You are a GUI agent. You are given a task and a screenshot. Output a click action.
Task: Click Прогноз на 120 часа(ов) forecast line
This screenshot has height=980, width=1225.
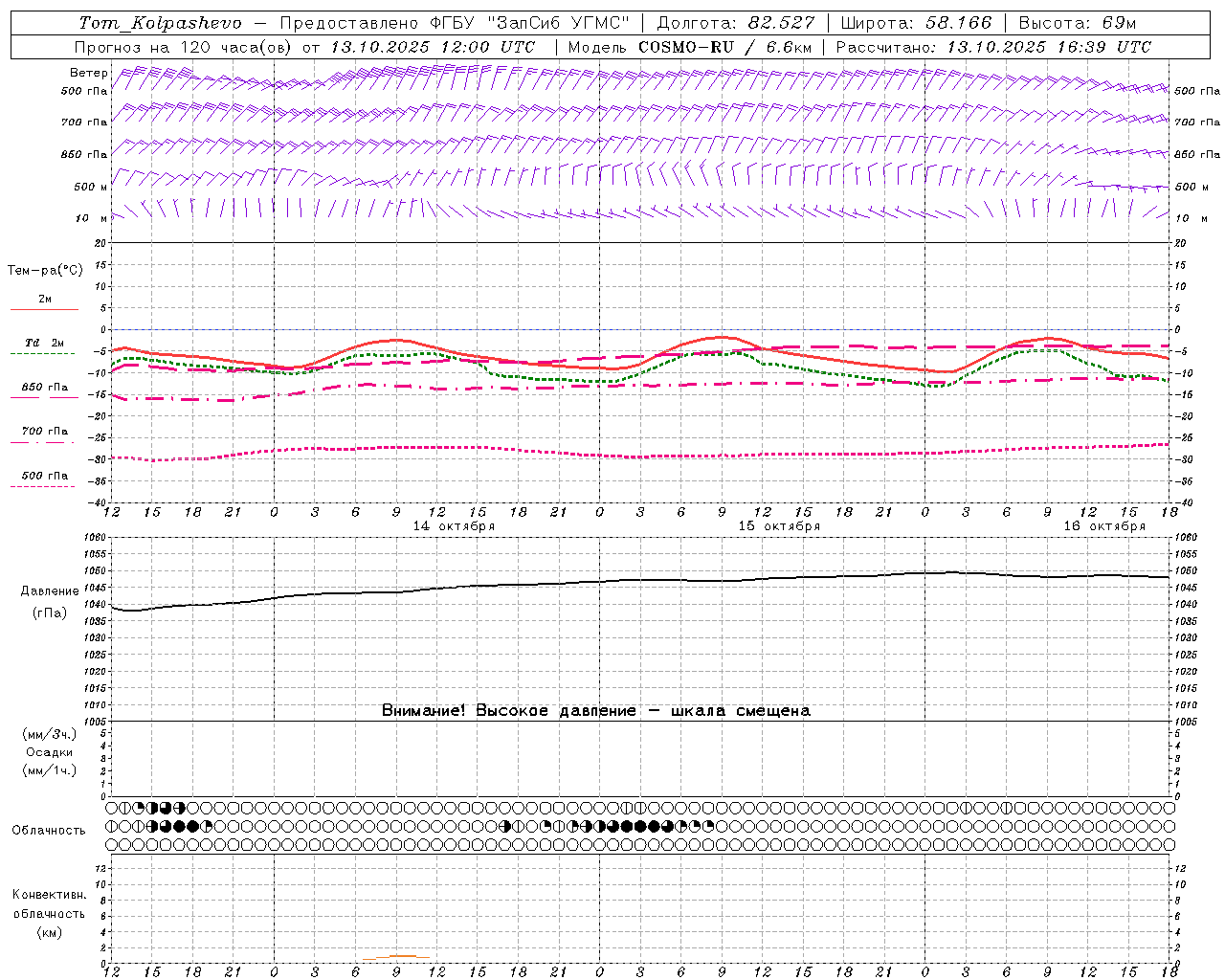(x=304, y=47)
